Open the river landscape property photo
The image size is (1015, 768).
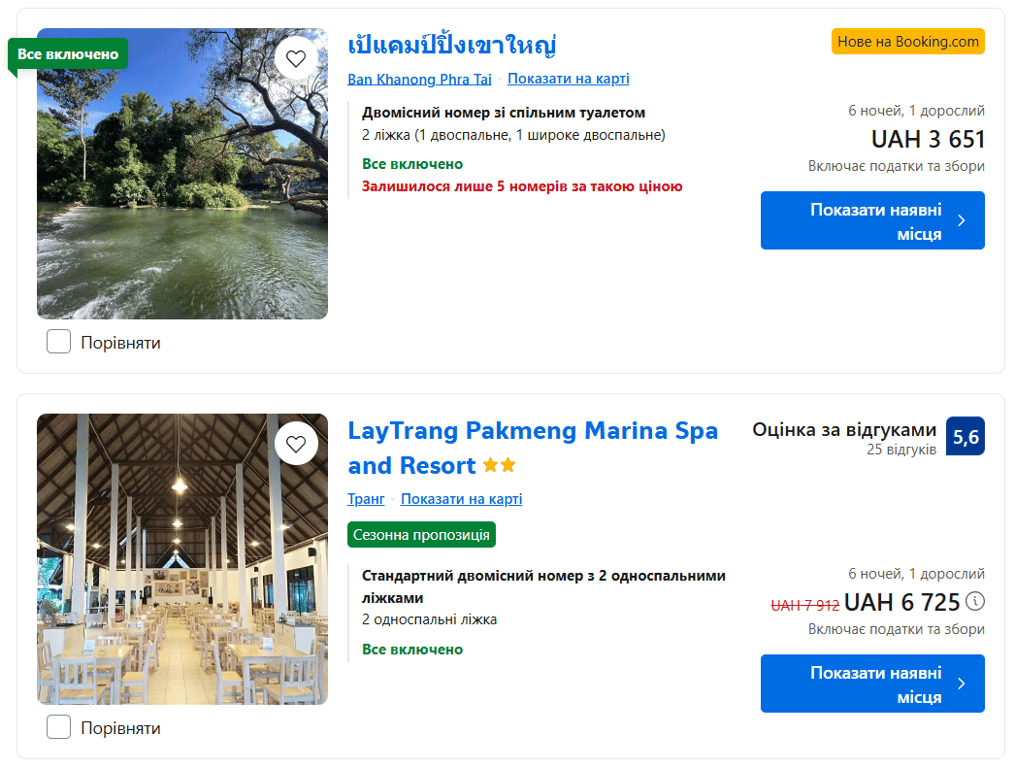pyautogui.click(x=183, y=174)
